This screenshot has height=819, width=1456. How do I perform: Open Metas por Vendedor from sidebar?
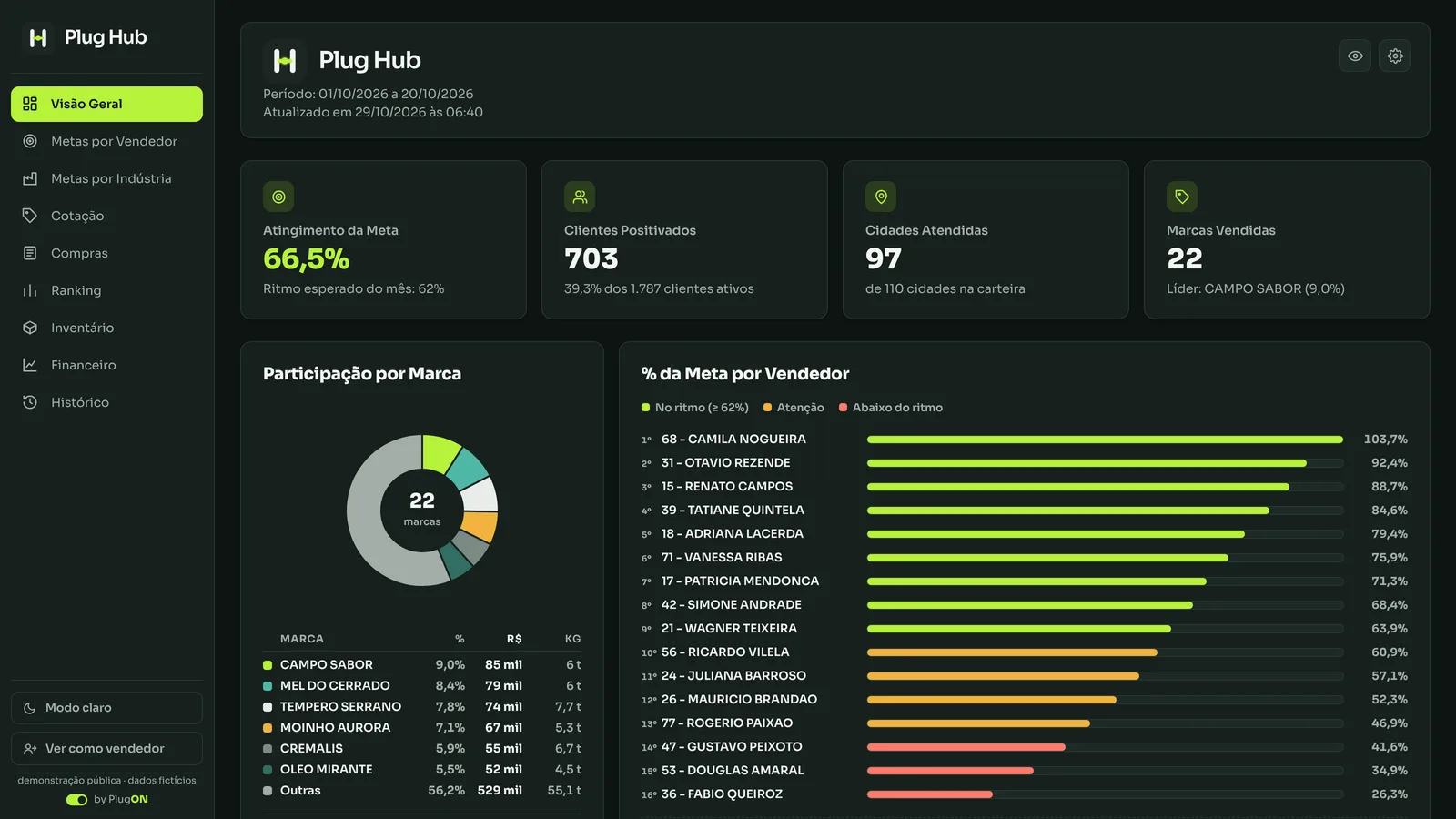[106, 141]
